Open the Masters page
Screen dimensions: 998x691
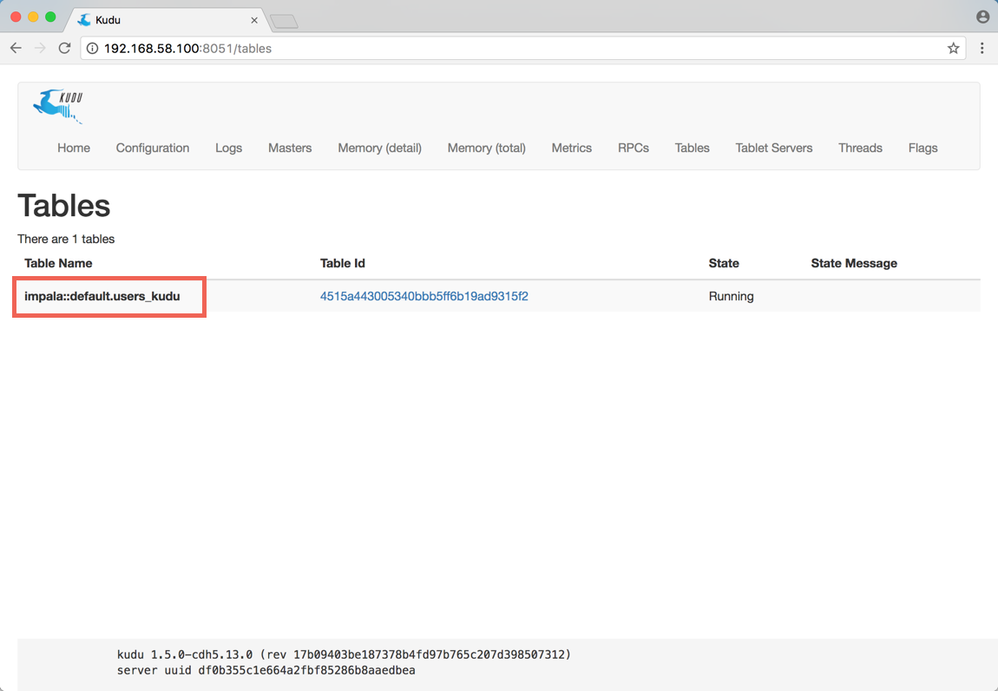(290, 148)
